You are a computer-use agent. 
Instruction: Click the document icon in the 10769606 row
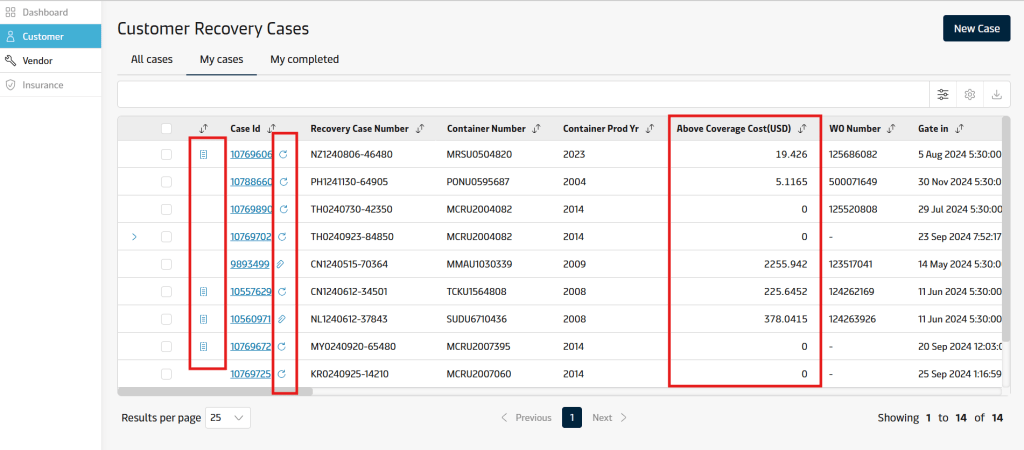tap(204, 155)
